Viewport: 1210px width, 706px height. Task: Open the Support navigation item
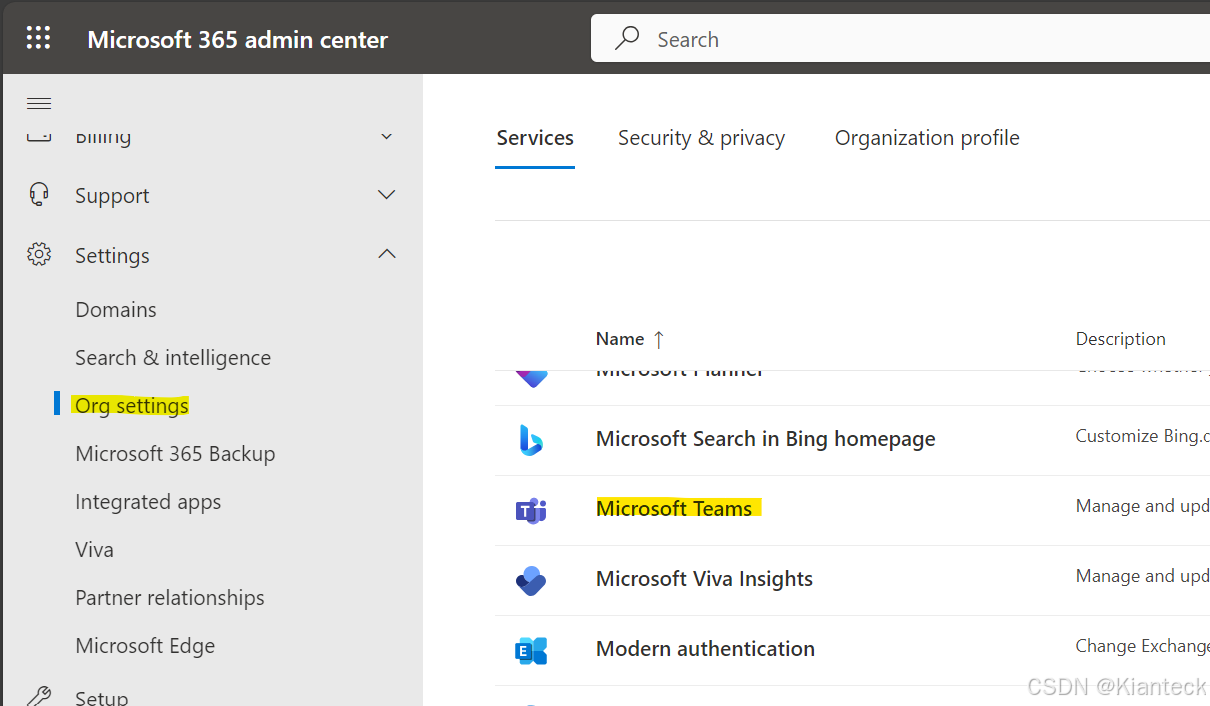112,196
